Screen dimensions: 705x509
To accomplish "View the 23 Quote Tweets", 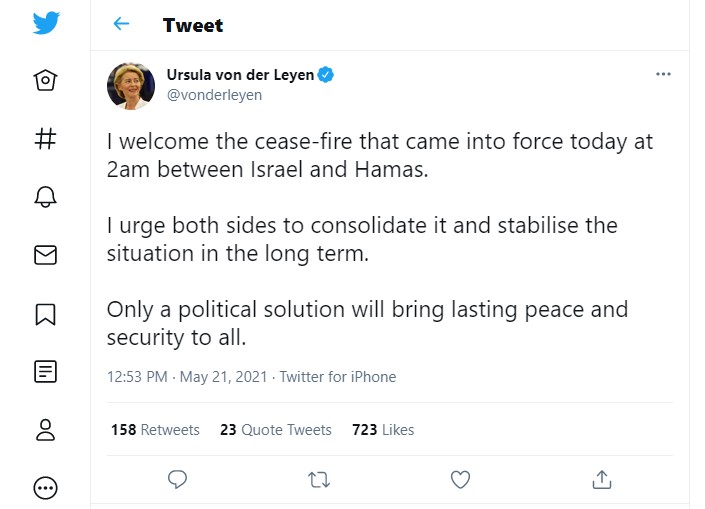I will pos(275,430).
